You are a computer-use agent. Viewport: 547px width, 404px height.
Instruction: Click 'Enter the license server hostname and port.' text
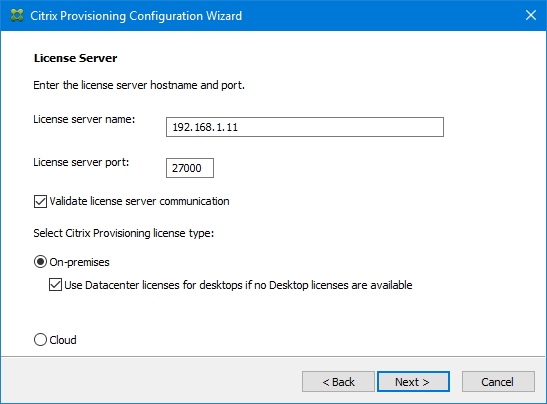(x=139, y=85)
